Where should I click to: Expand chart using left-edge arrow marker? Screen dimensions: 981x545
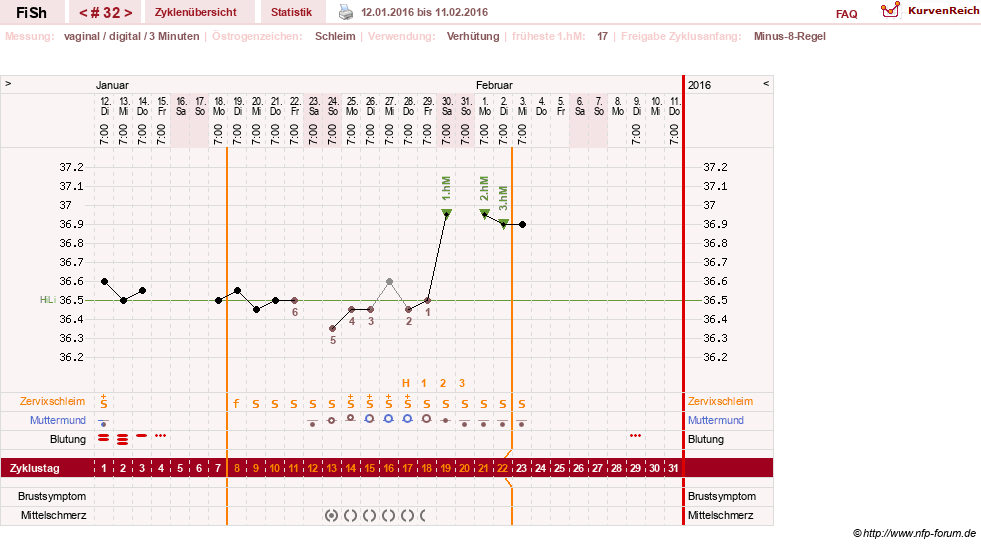(8, 83)
